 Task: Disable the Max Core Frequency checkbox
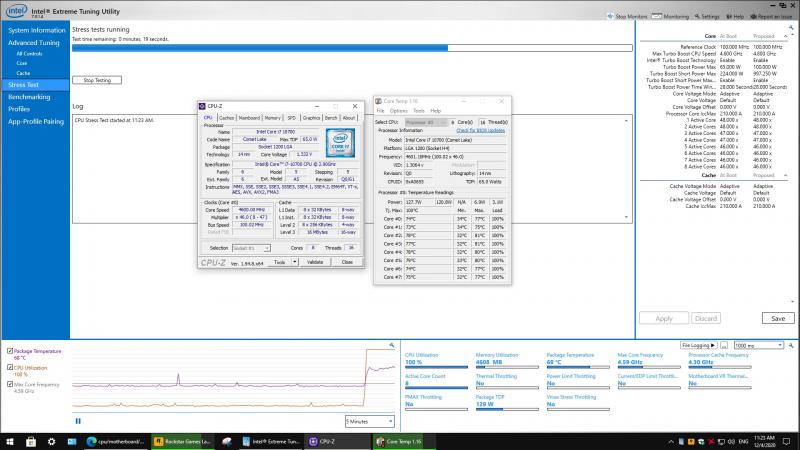point(9,384)
